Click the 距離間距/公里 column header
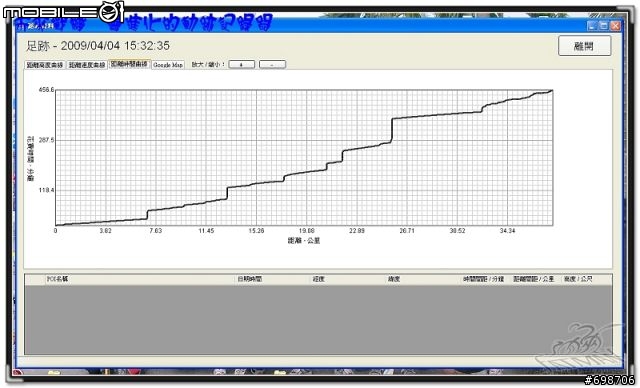The height and width of the screenshot is (388, 640). tap(533, 279)
